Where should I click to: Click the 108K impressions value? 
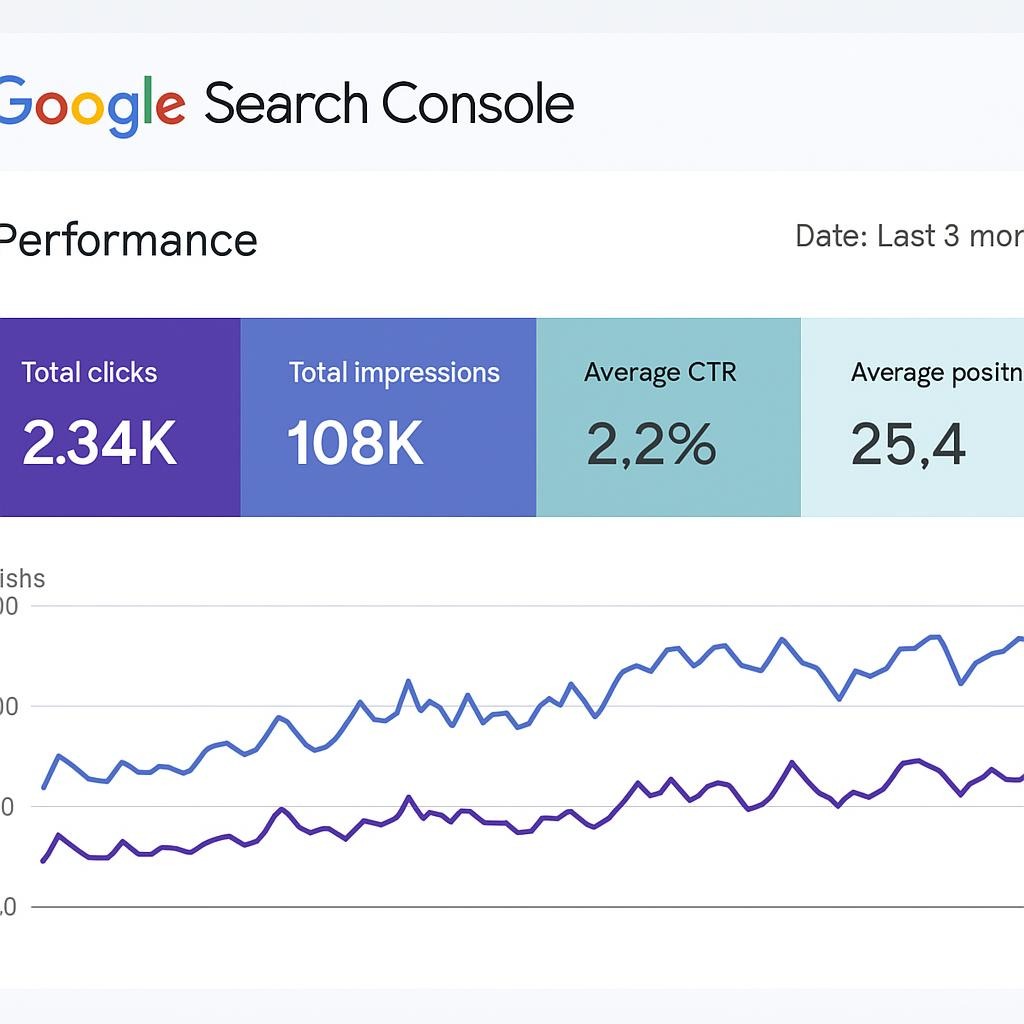(x=355, y=444)
